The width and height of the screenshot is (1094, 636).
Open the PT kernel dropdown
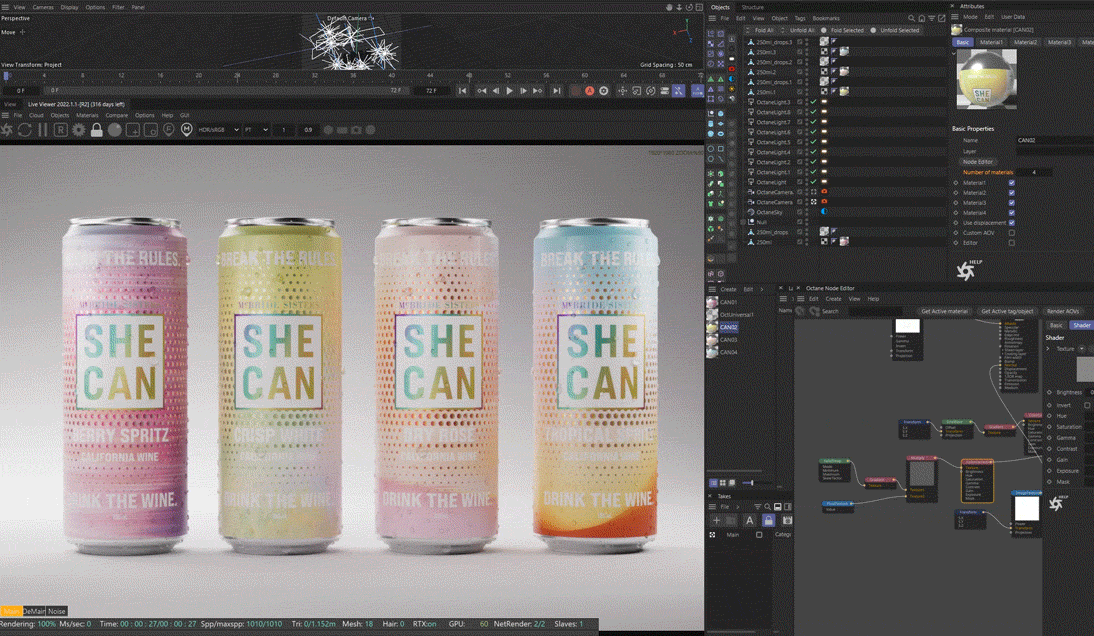click(x=256, y=130)
